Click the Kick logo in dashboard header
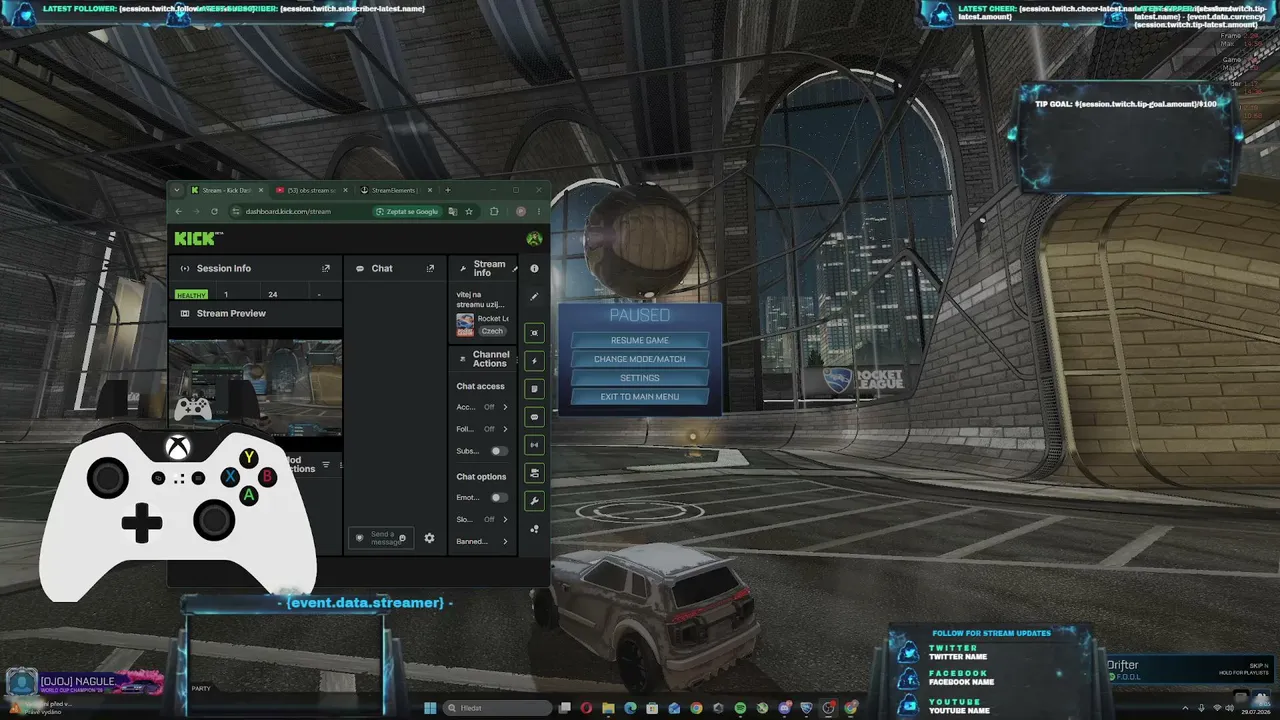Image resolution: width=1280 pixels, height=720 pixels. (x=197, y=238)
